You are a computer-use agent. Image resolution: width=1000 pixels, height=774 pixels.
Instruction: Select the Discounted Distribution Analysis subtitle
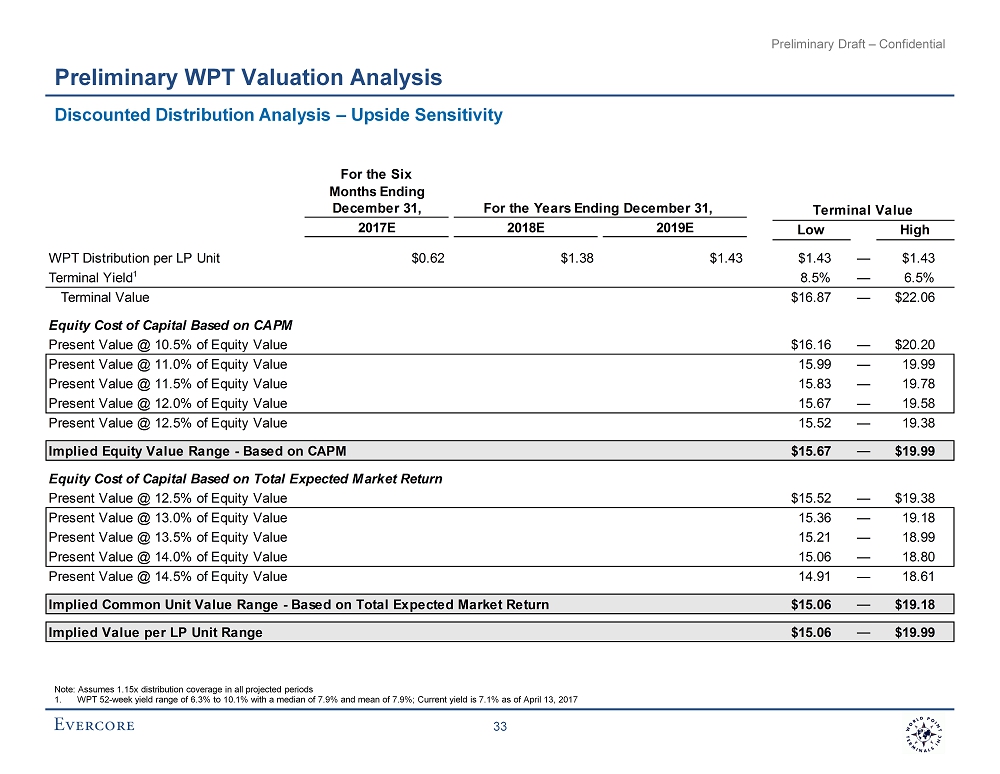click(277, 115)
